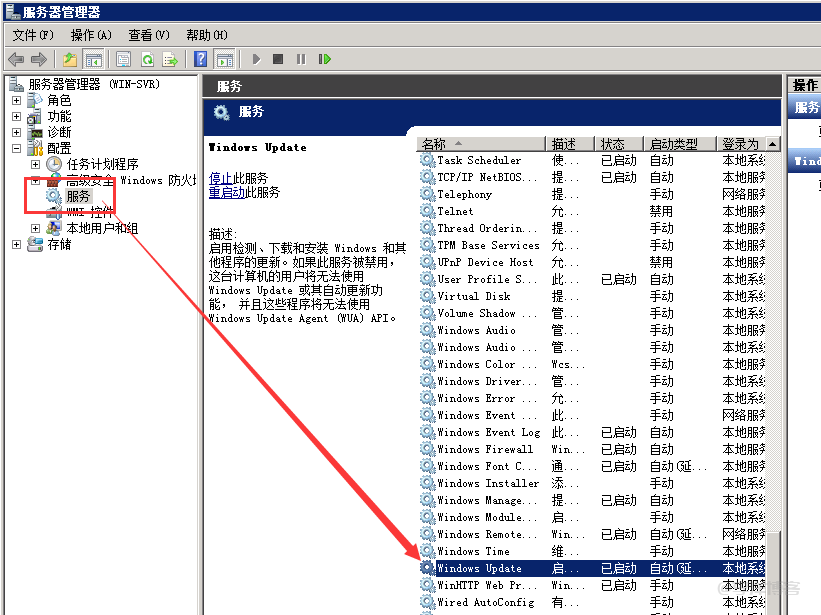Open the properties icon on the toolbar
The image size is (821, 615).
(x=122, y=58)
